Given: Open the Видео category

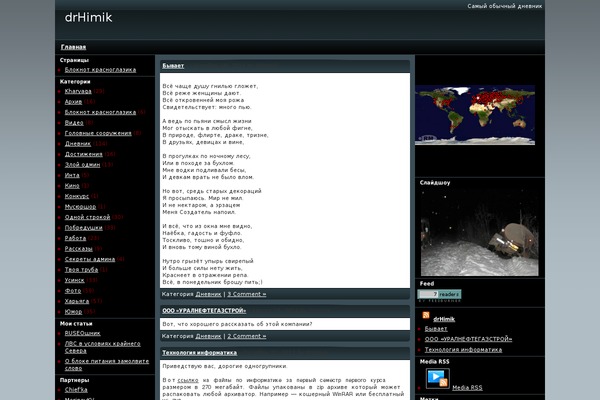Looking at the screenshot, I should (x=74, y=123).
